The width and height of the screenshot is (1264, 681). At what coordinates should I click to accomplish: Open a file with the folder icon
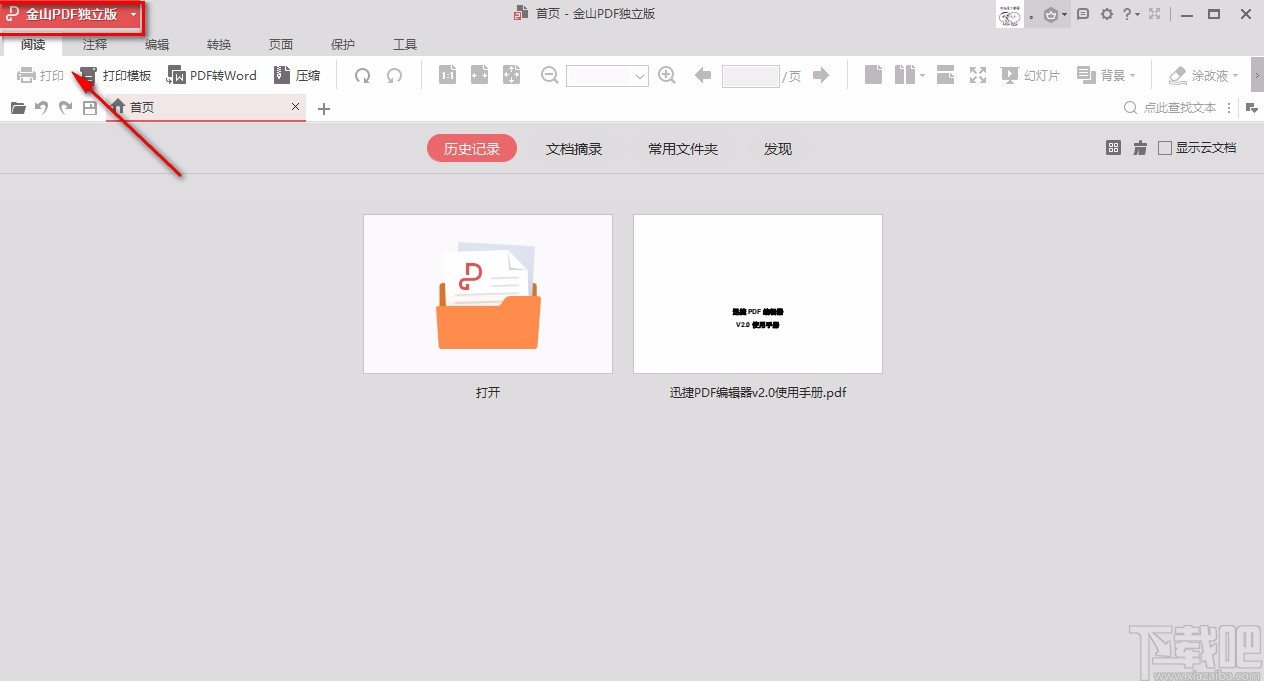tap(17, 108)
